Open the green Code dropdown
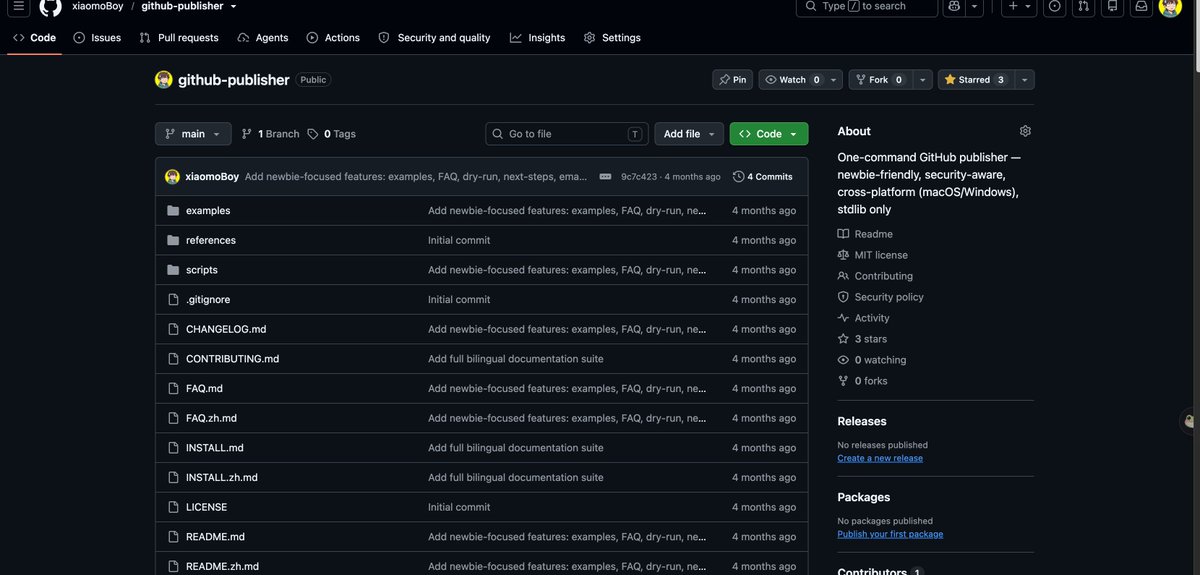Screen dimensions: 1200x575 (x=769, y=134)
